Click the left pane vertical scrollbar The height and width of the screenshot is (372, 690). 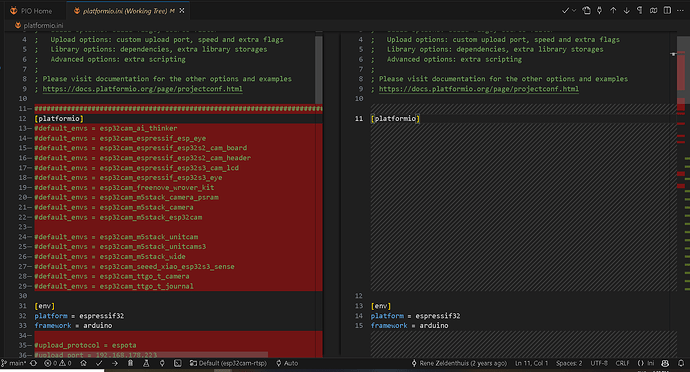point(319,70)
